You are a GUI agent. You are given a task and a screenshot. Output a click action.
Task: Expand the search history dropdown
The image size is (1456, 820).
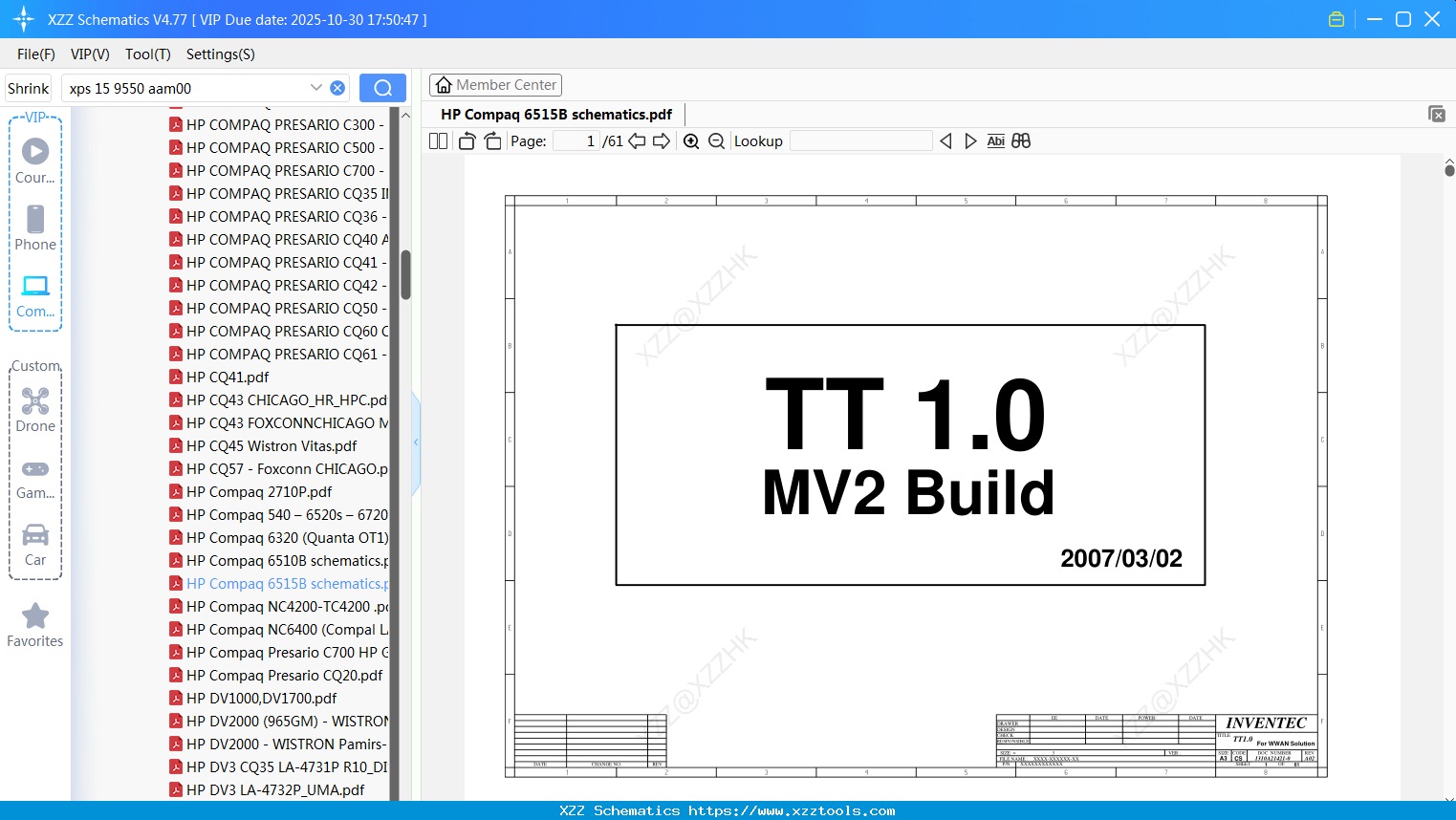(316, 88)
